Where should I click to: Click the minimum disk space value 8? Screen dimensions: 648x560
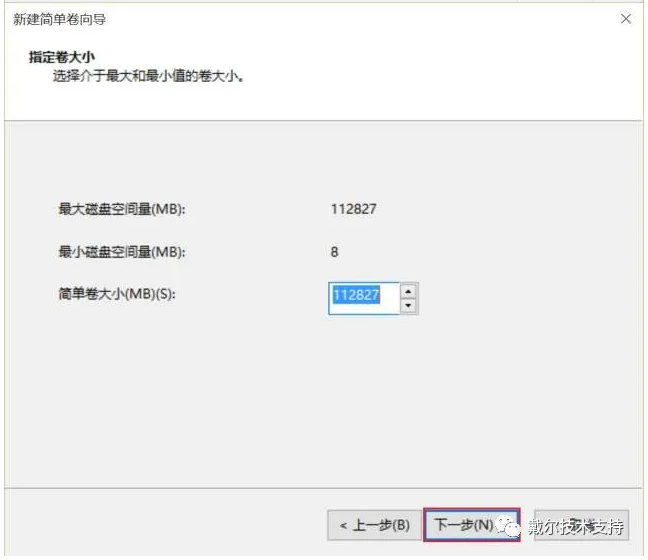click(334, 252)
